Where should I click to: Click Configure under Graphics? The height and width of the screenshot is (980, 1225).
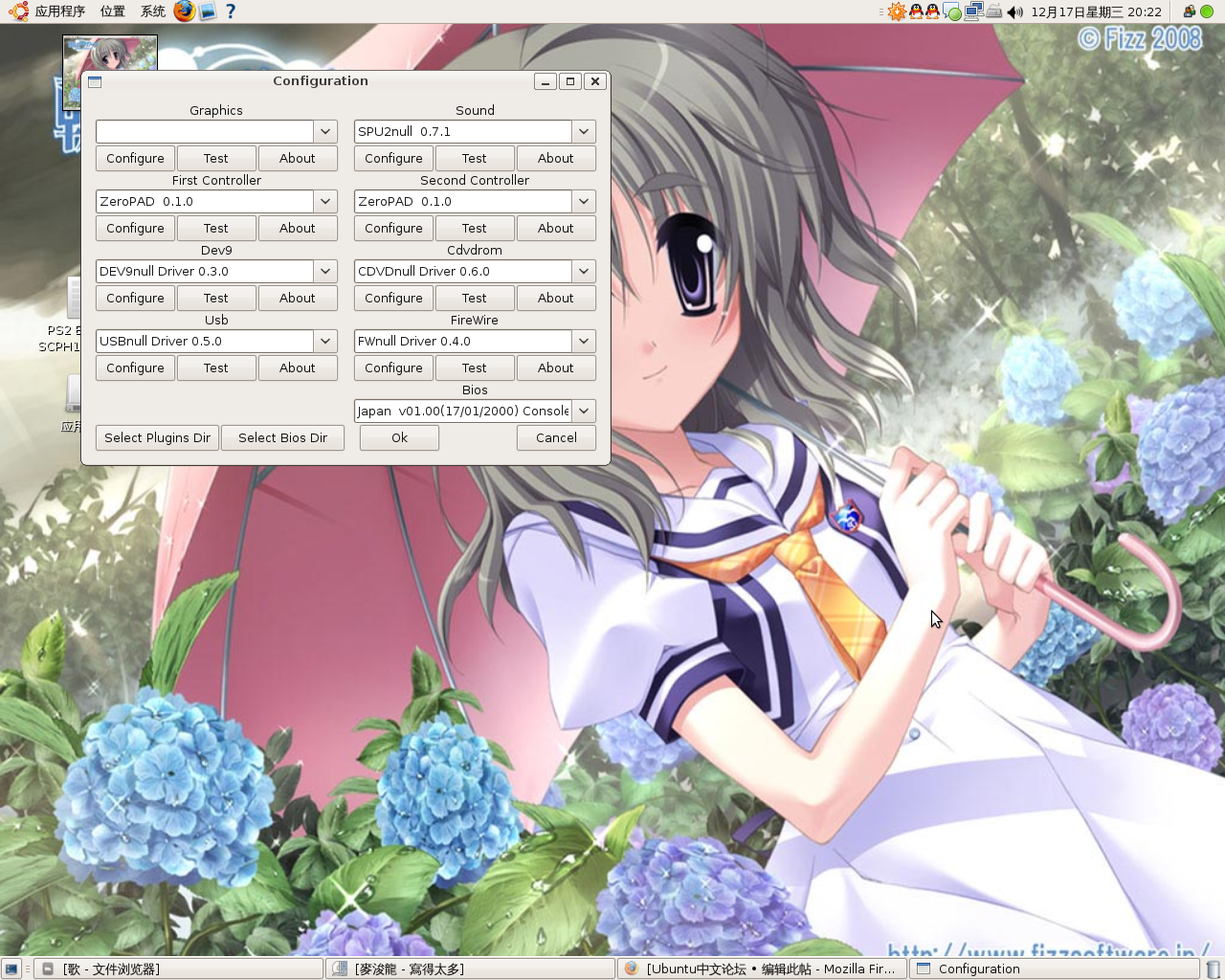(x=135, y=158)
